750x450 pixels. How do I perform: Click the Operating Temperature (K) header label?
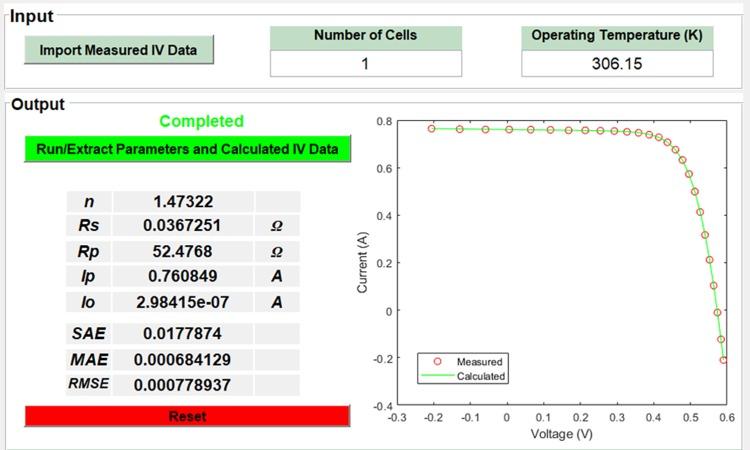pyautogui.click(x=617, y=36)
